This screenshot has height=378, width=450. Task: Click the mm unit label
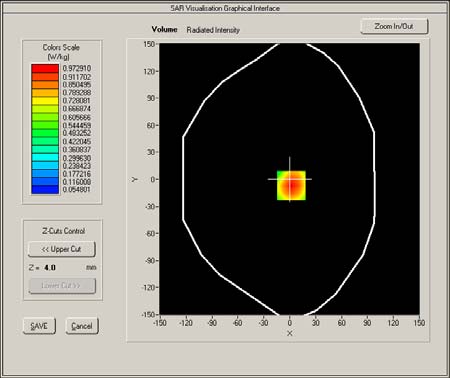click(91, 267)
